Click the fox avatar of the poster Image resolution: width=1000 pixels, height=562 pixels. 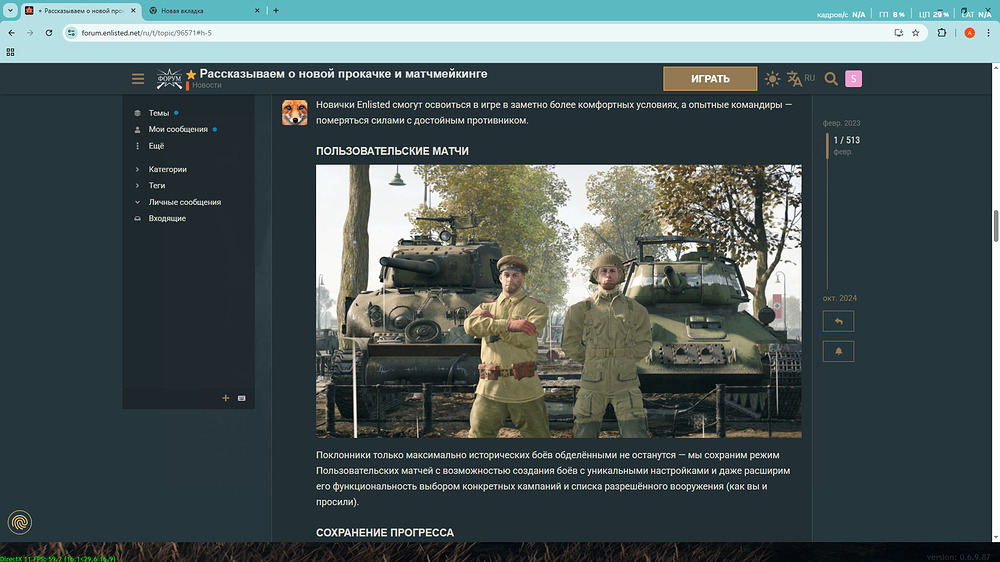(295, 112)
